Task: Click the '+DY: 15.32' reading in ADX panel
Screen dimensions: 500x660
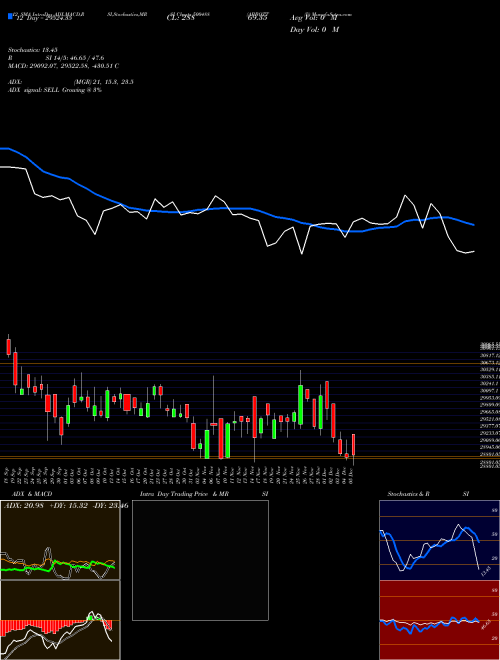Action: [68, 506]
